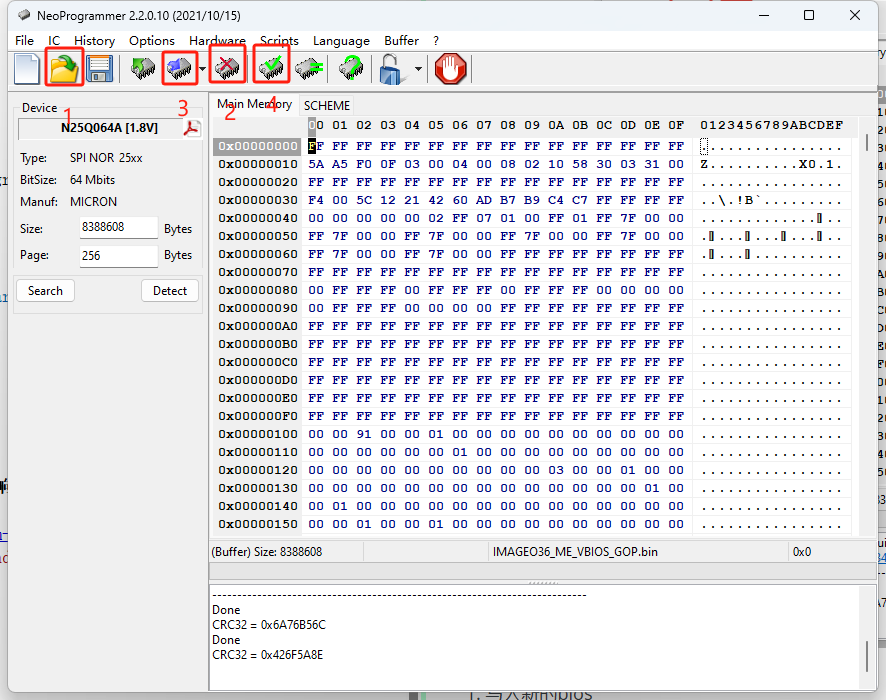
Task: Expand the Program IC dropdown arrow
Action: [203, 69]
